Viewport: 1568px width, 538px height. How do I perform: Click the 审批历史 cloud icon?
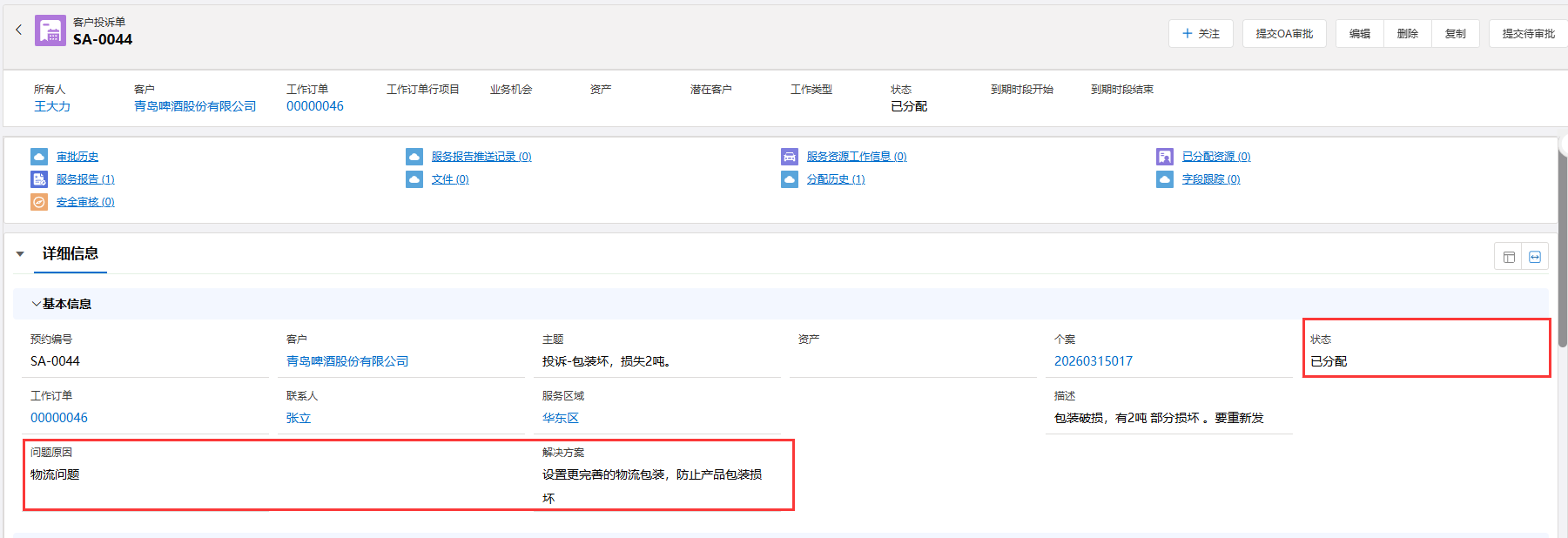[39, 157]
